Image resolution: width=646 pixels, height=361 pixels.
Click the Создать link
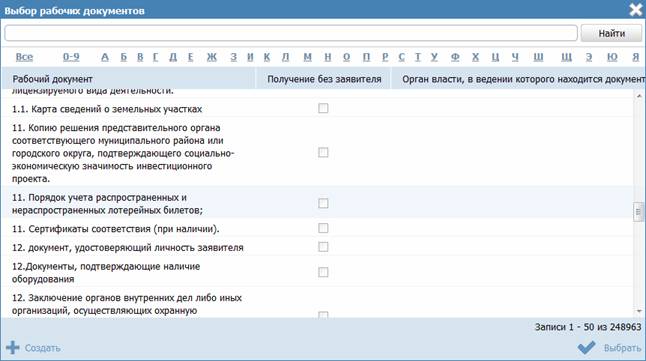[x=42, y=348]
